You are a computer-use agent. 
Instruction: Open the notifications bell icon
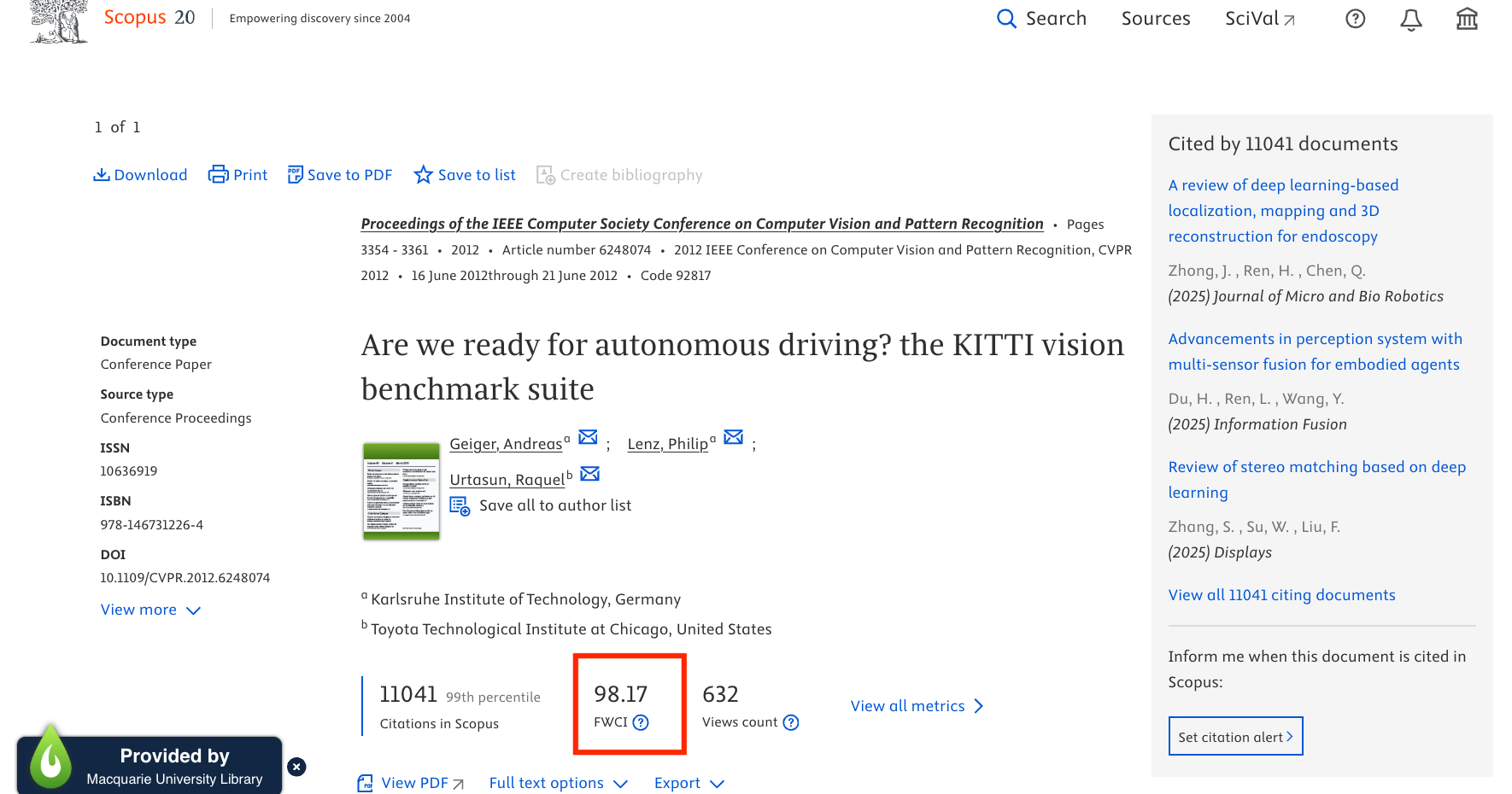click(x=1410, y=19)
